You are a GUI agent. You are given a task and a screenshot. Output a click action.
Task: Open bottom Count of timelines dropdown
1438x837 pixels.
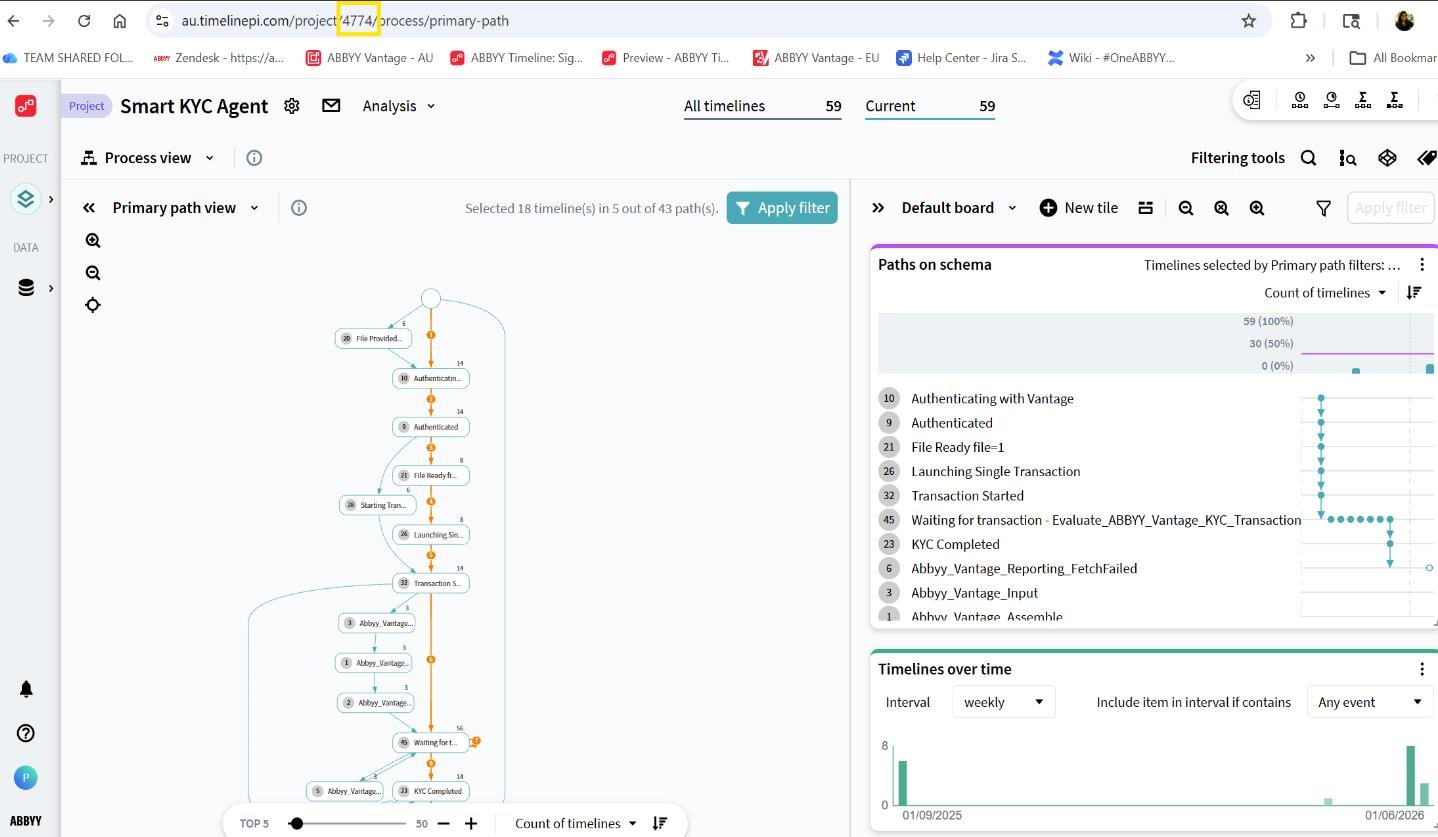(x=576, y=823)
